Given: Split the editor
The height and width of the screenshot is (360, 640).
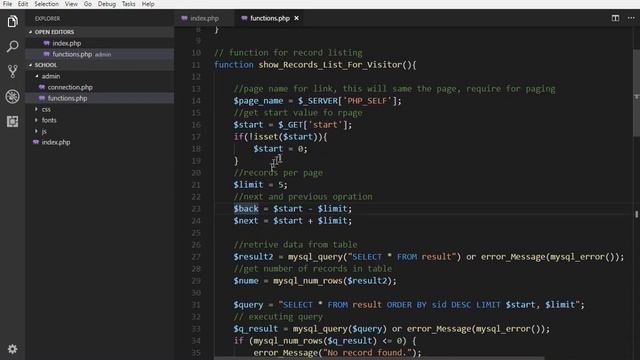Looking at the screenshot, I should tap(615, 18).
